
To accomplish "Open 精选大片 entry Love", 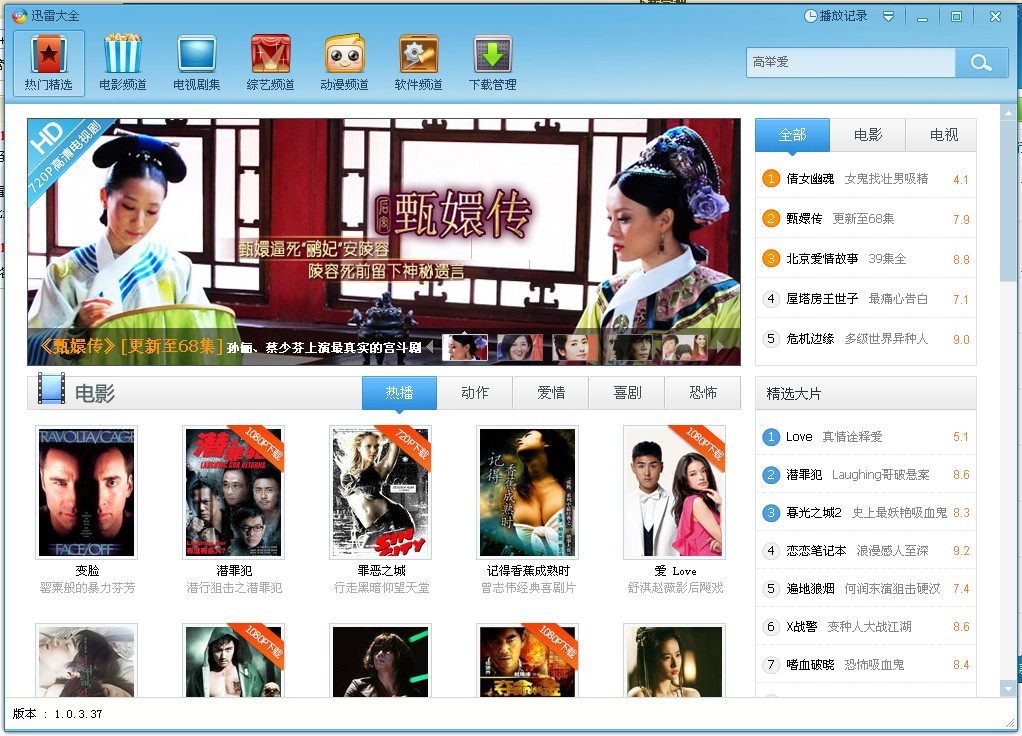I will (x=866, y=436).
